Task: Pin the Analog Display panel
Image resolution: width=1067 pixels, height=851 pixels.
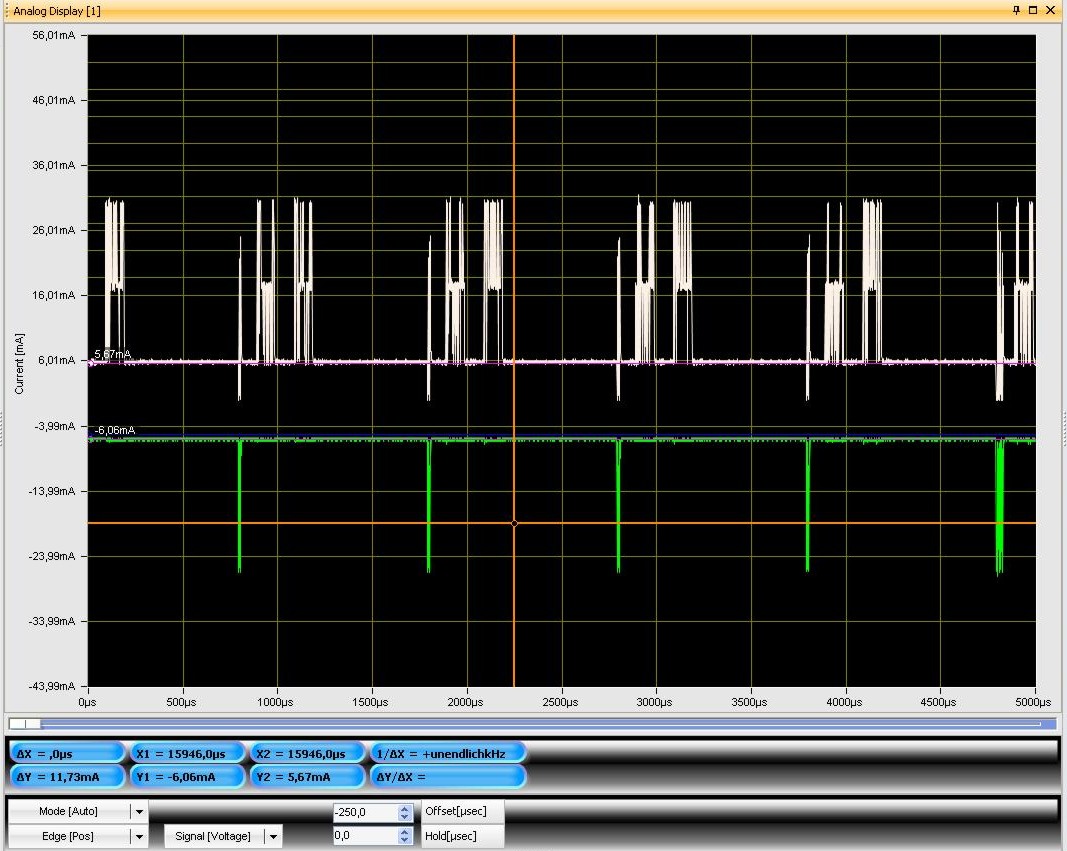Action: coord(1017,10)
